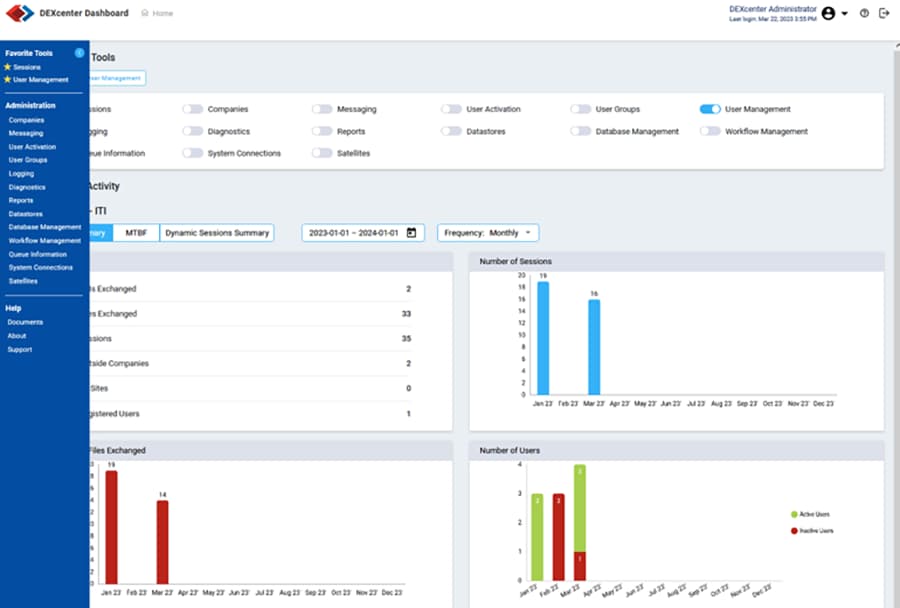The image size is (900, 608).
Task: Open About under Help
Action: coord(17,336)
